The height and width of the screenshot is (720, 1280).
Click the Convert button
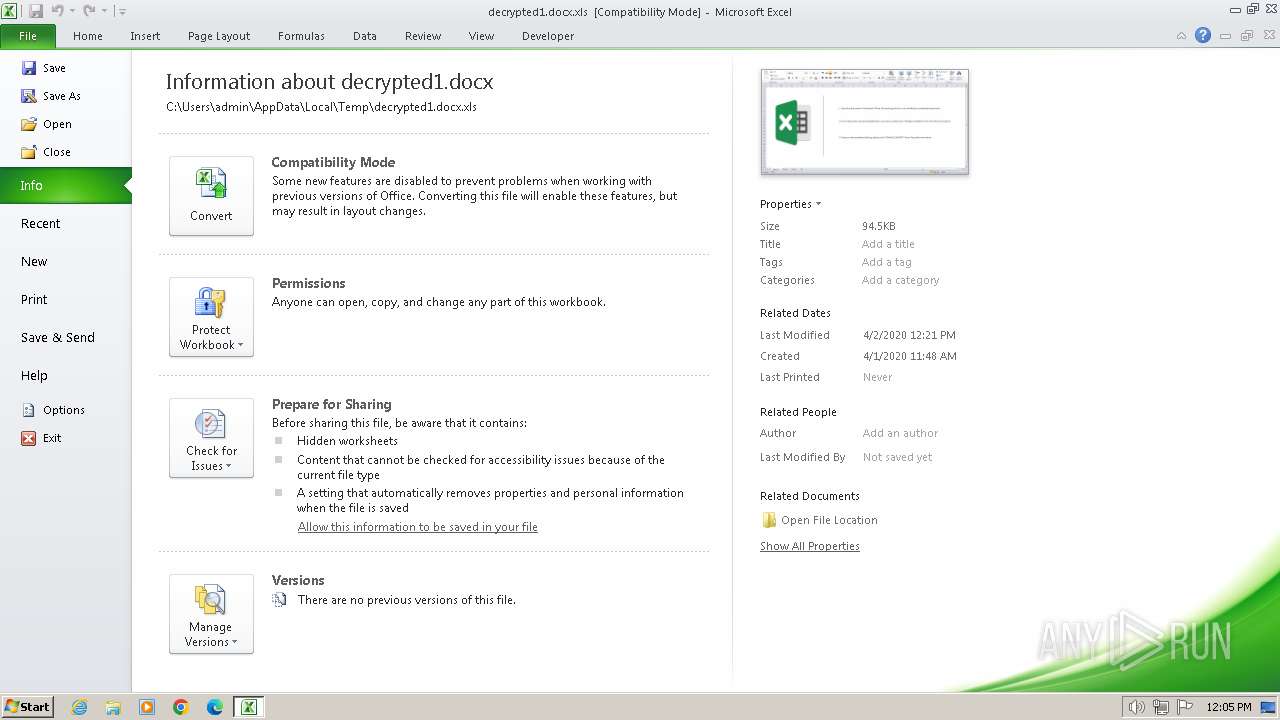(x=211, y=196)
